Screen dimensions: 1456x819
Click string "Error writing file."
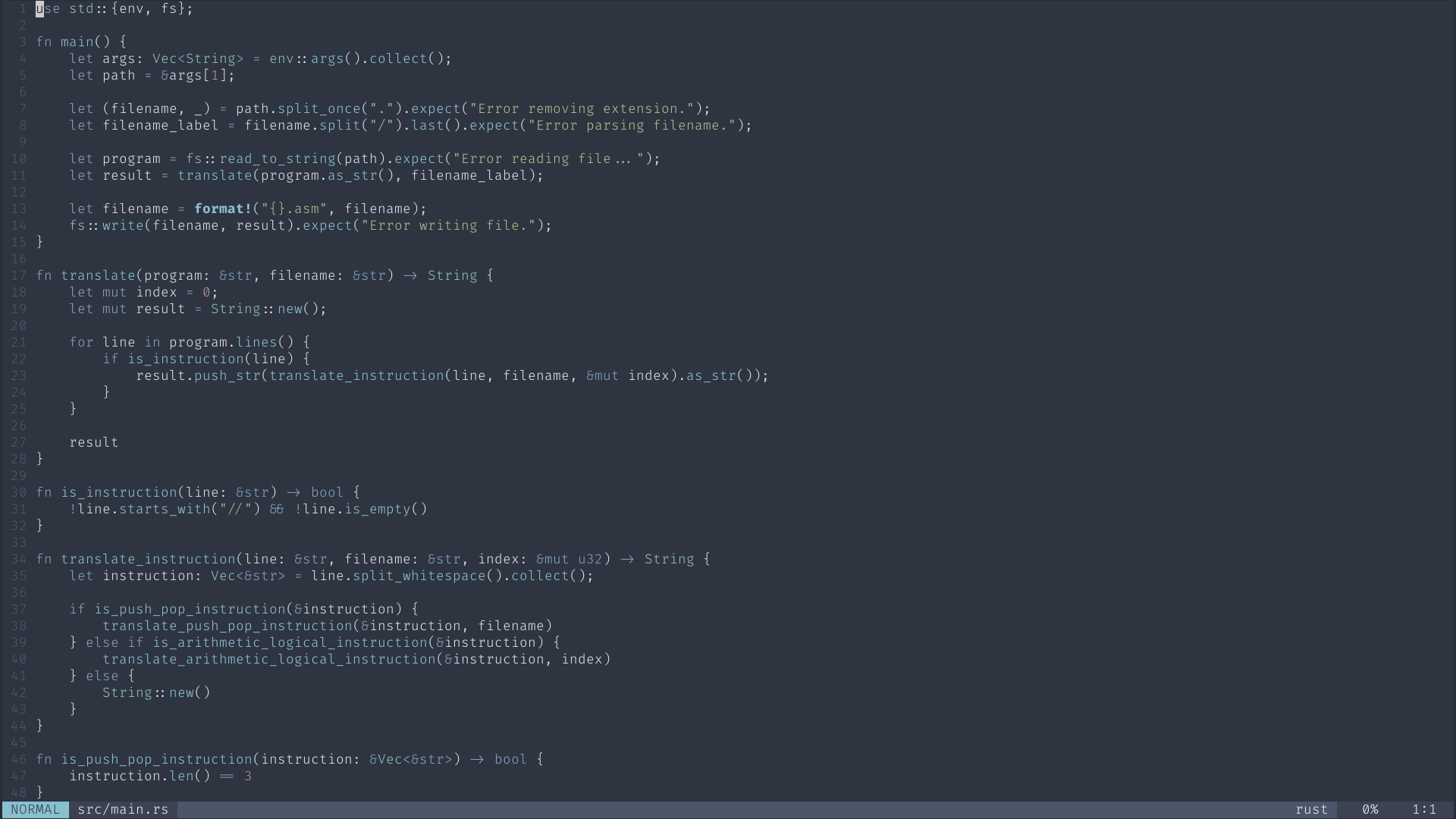point(448,225)
